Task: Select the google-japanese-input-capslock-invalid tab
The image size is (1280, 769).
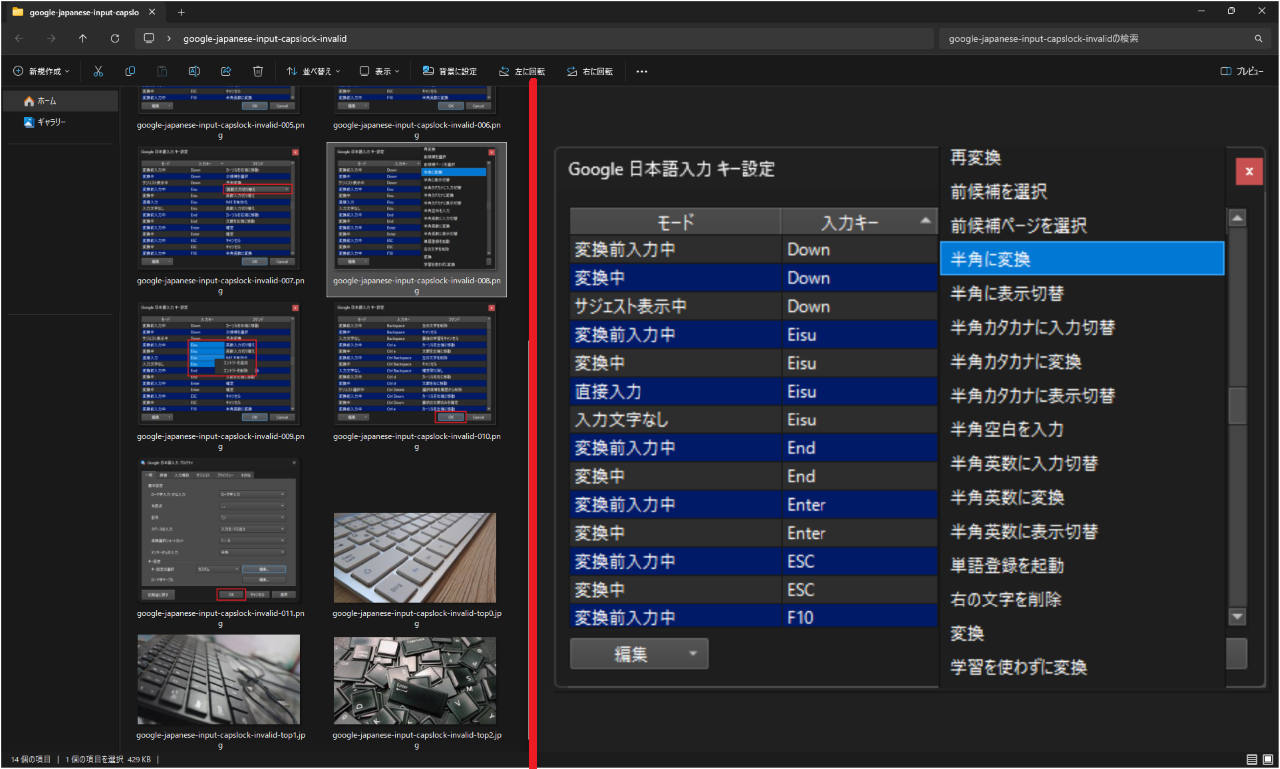Action: coord(80,13)
